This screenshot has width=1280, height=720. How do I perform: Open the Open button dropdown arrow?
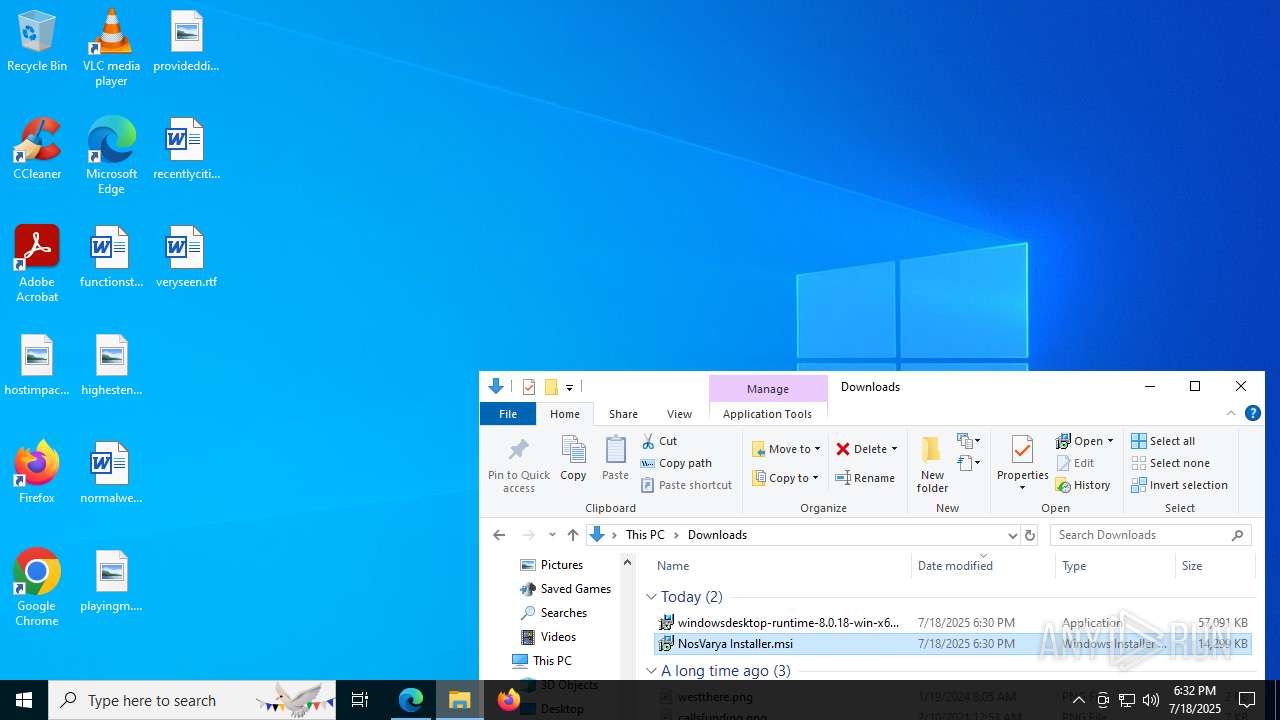tap(1110, 441)
